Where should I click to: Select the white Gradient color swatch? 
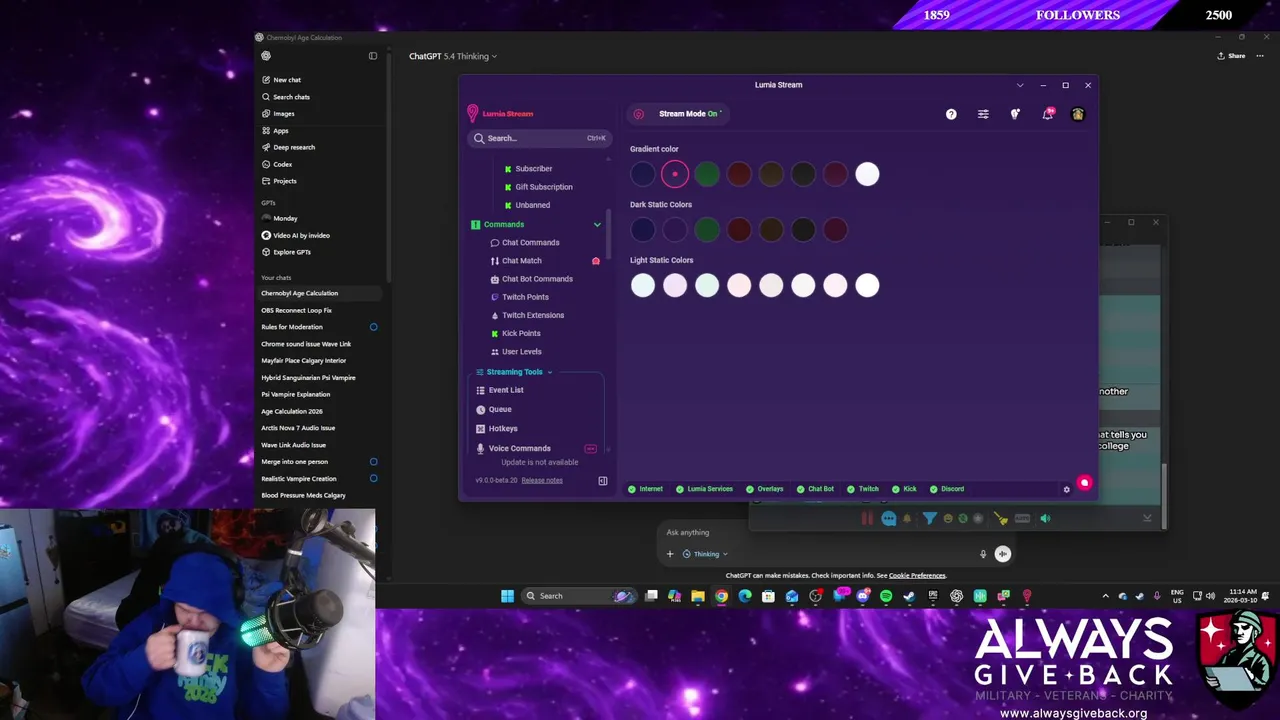click(867, 174)
